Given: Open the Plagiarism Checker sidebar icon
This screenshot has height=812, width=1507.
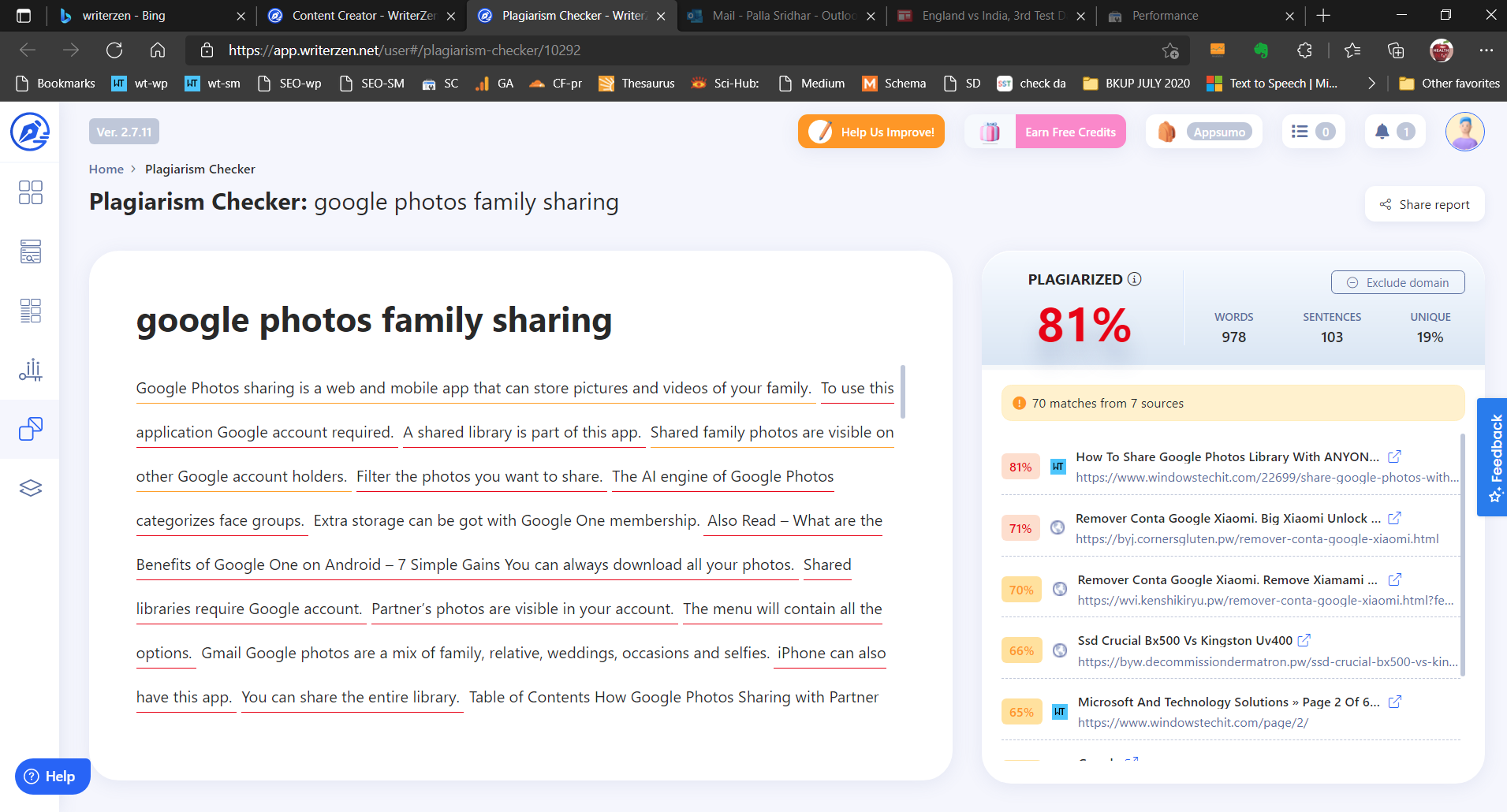Looking at the screenshot, I should click(30, 429).
